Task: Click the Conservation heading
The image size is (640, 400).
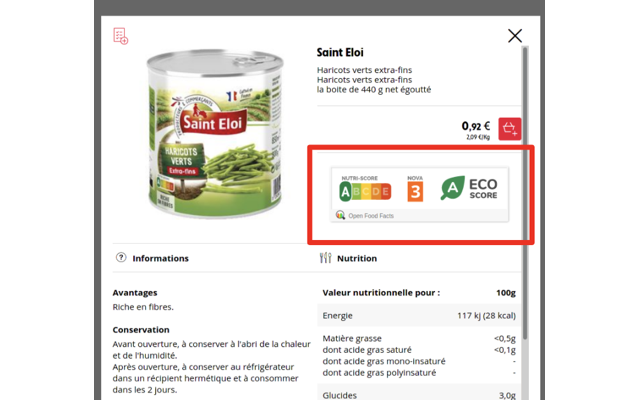Action: [141, 330]
